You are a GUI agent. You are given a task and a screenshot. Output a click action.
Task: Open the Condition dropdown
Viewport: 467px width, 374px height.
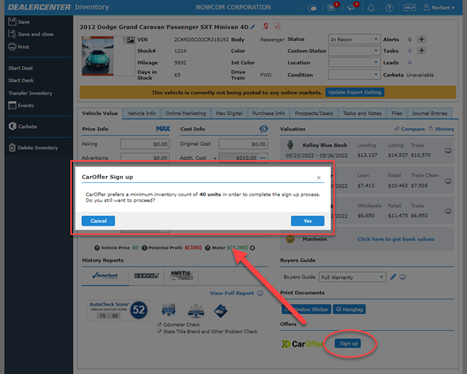click(354, 75)
